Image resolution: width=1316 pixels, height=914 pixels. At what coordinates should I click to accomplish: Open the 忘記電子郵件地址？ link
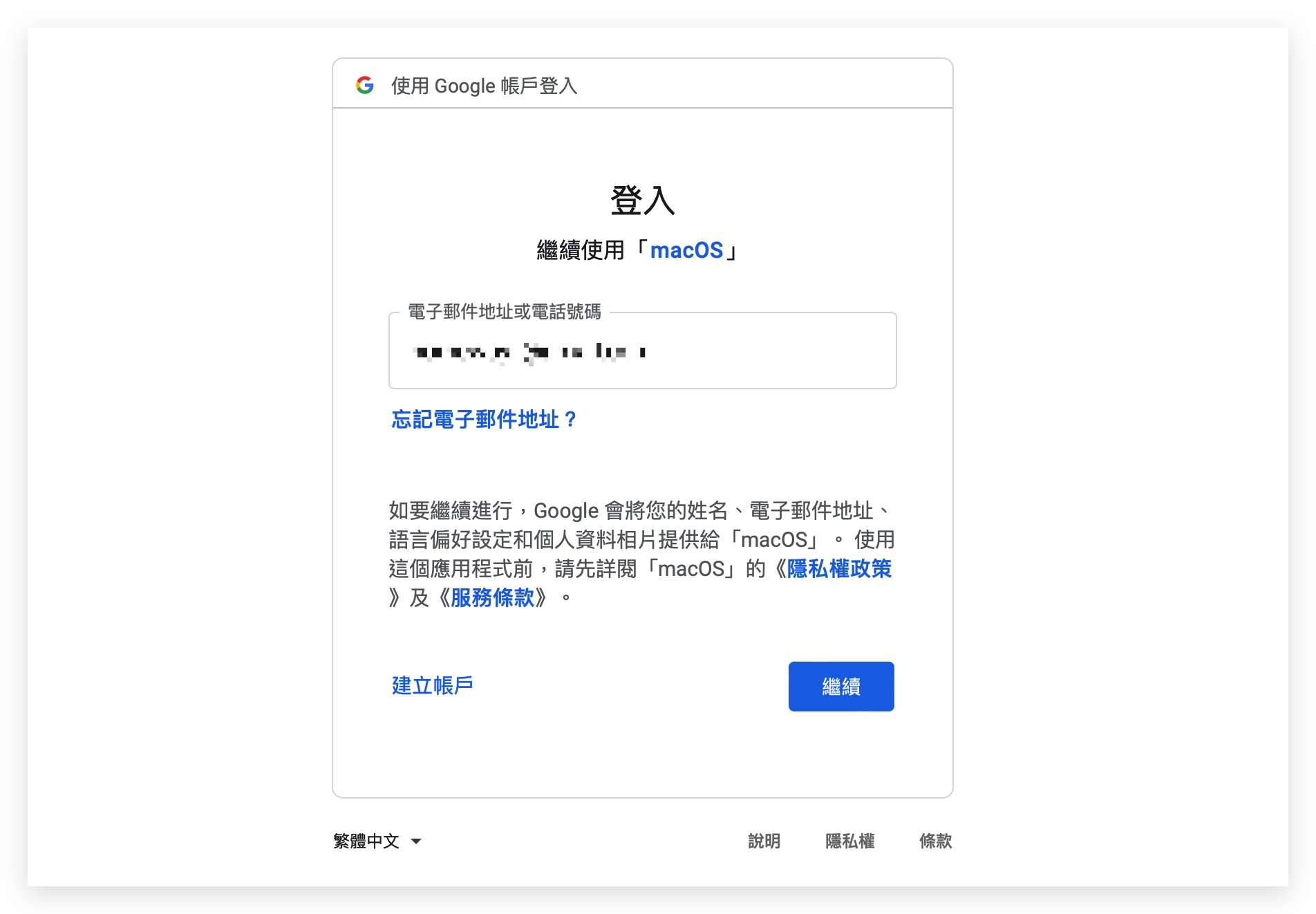pyautogui.click(x=484, y=419)
